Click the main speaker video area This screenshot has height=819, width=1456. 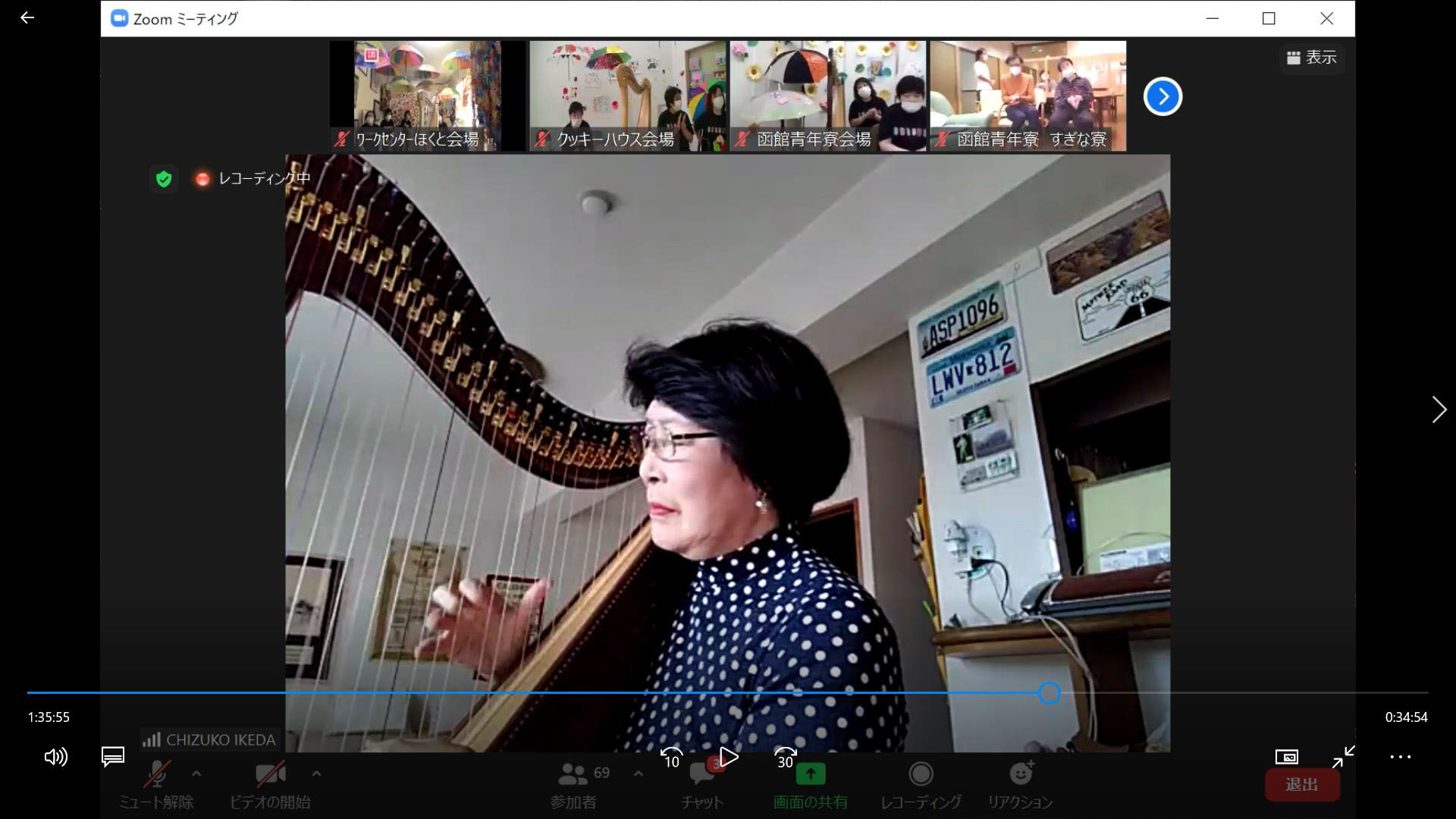click(x=727, y=453)
